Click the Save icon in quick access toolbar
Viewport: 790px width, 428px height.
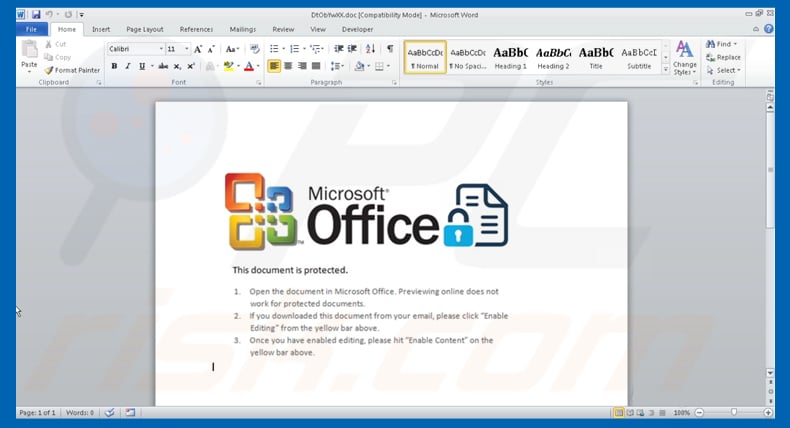[x=36, y=15]
